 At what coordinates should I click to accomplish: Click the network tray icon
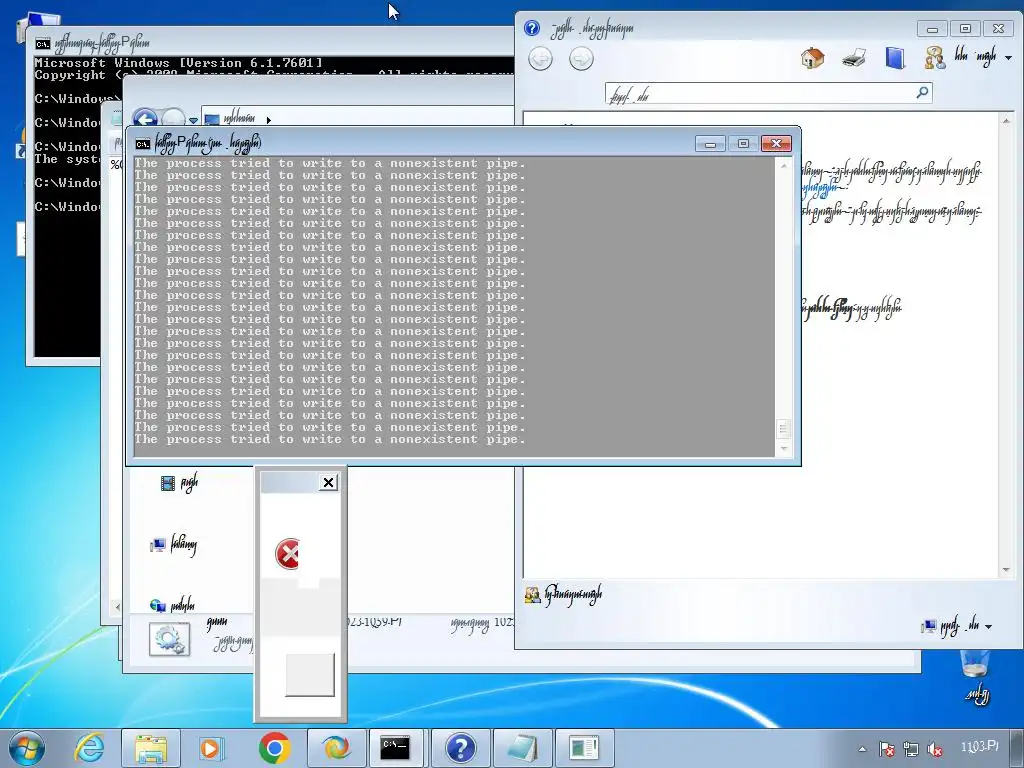coord(911,749)
